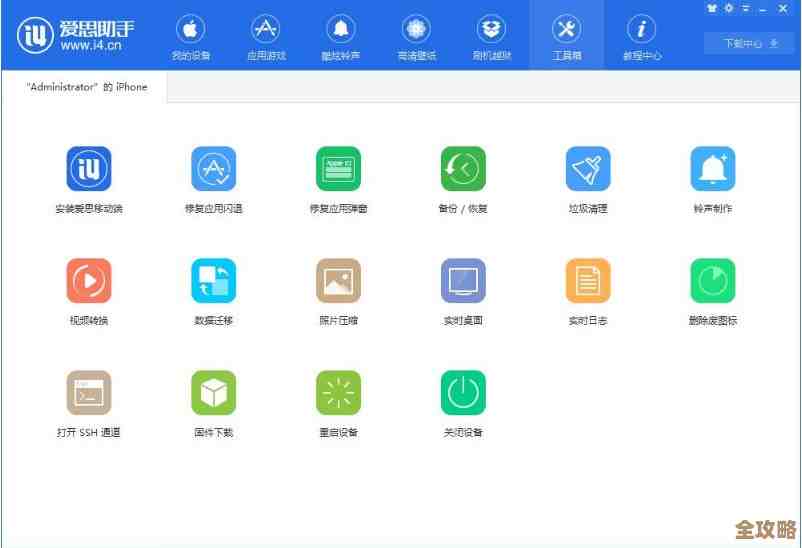Click the 重启设备 restart device icon
The width and height of the screenshot is (802, 548).
click(338, 393)
